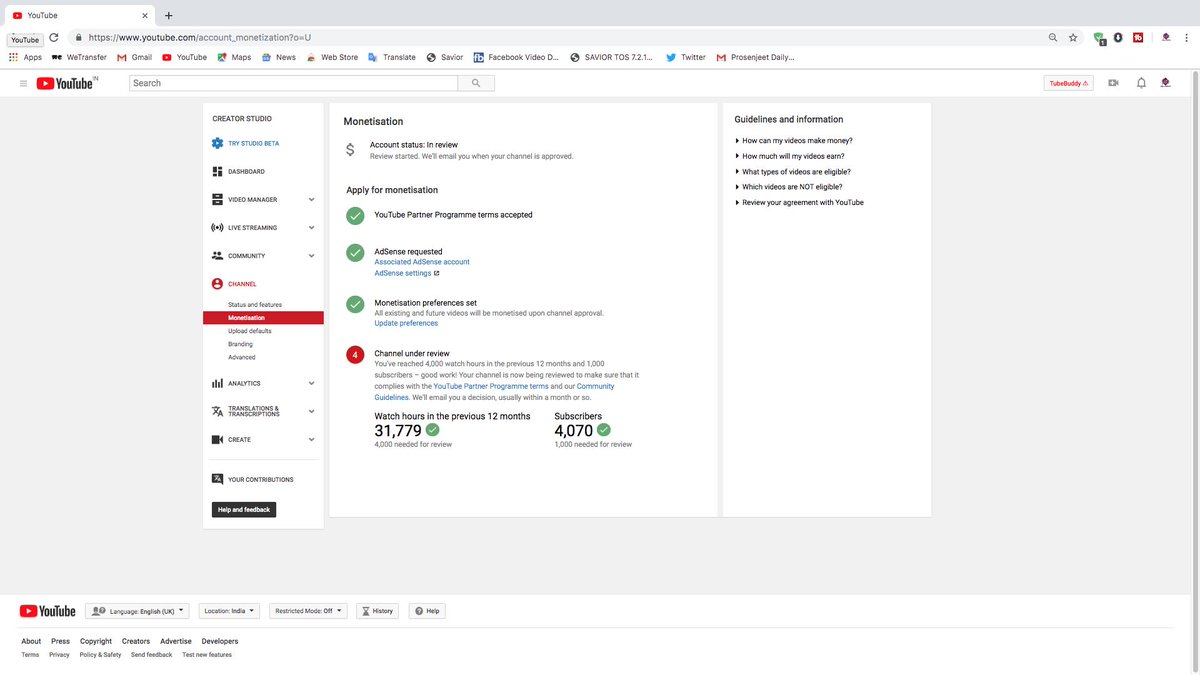Open the Location: India dropdown
Viewport: 1200px width, 675px height.
pos(229,611)
